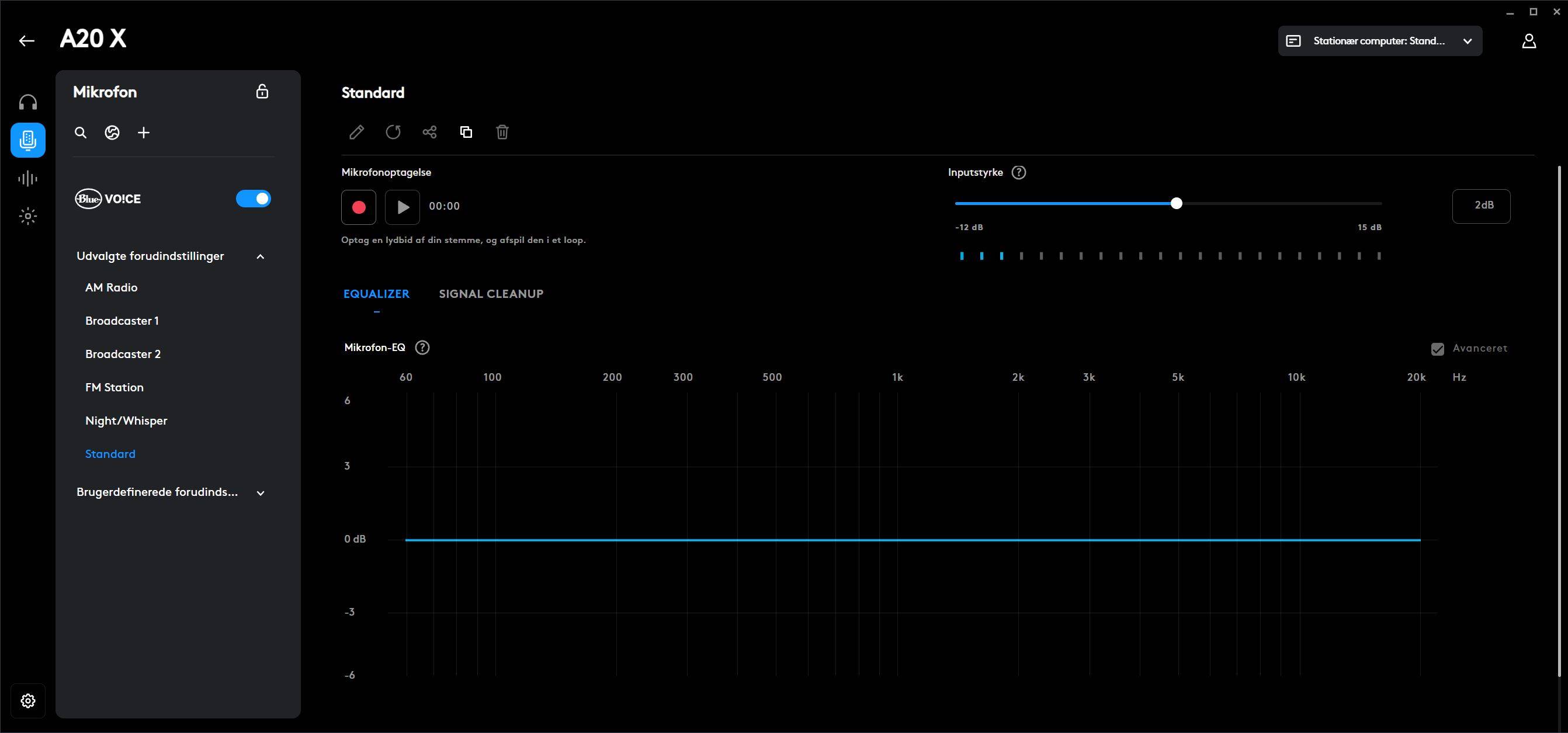Open the headphone audio settings icon
This screenshot has height=733, width=1568.
pyautogui.click(x=28, y=102)
